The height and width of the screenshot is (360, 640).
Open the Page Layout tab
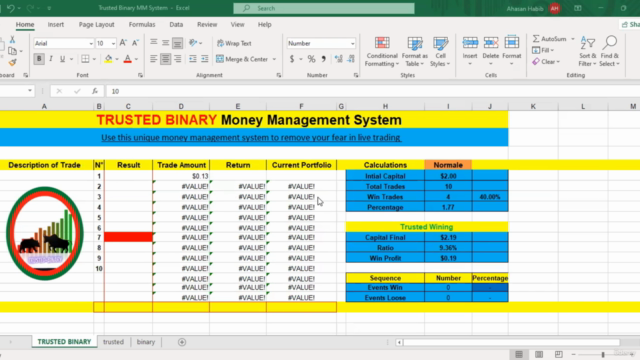click(96, 24)
